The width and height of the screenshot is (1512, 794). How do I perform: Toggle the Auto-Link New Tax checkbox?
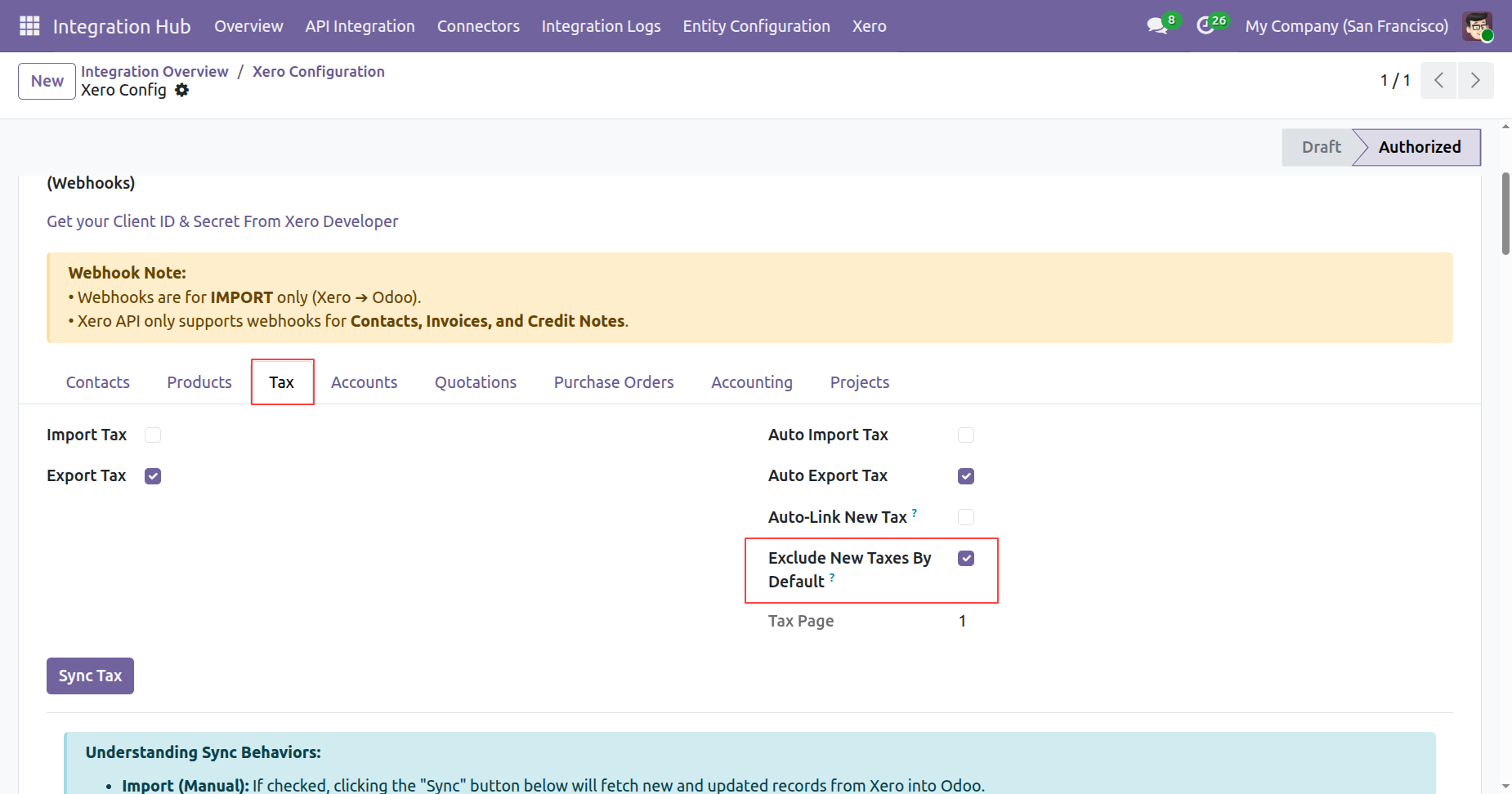[x=966, y=517]
